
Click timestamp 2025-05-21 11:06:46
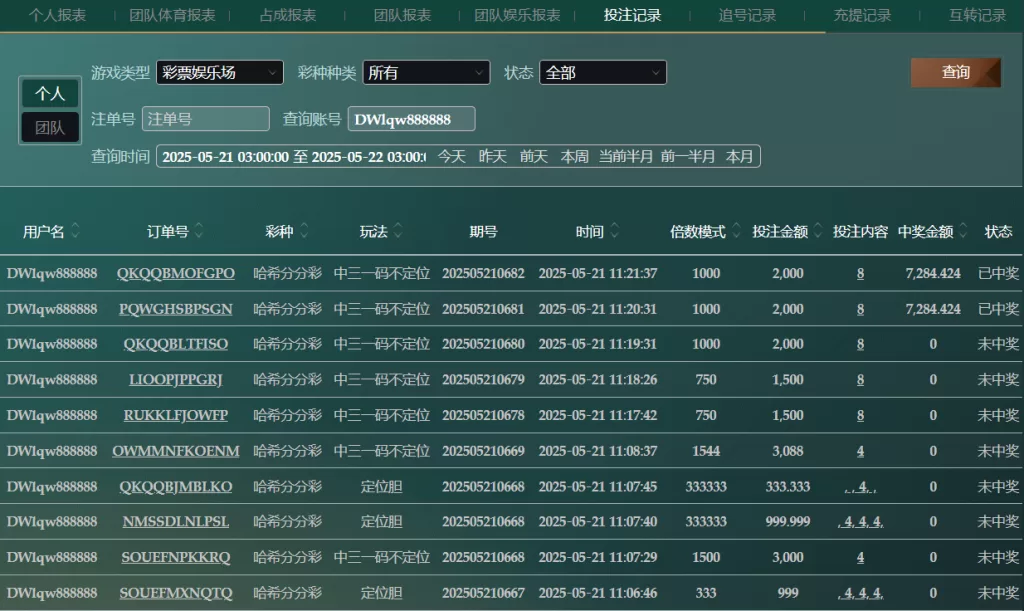coord(598,593)
